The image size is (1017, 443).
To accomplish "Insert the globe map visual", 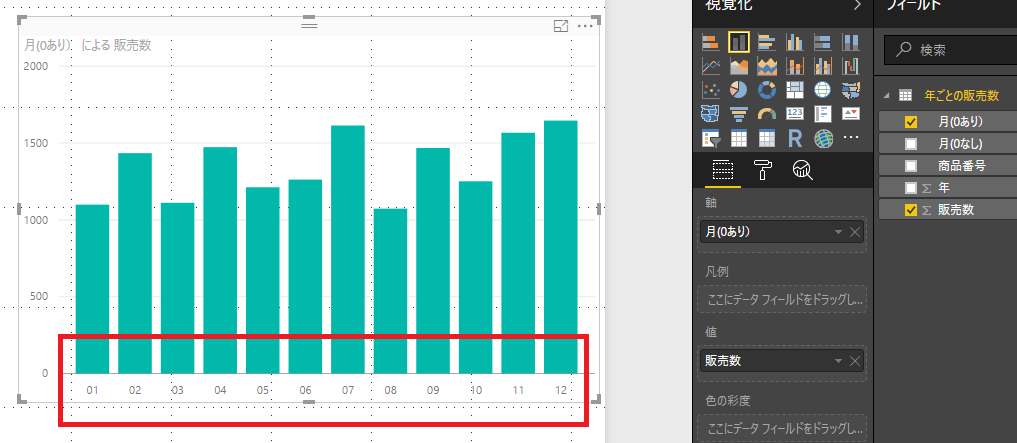I will click(x=822, y=90).
